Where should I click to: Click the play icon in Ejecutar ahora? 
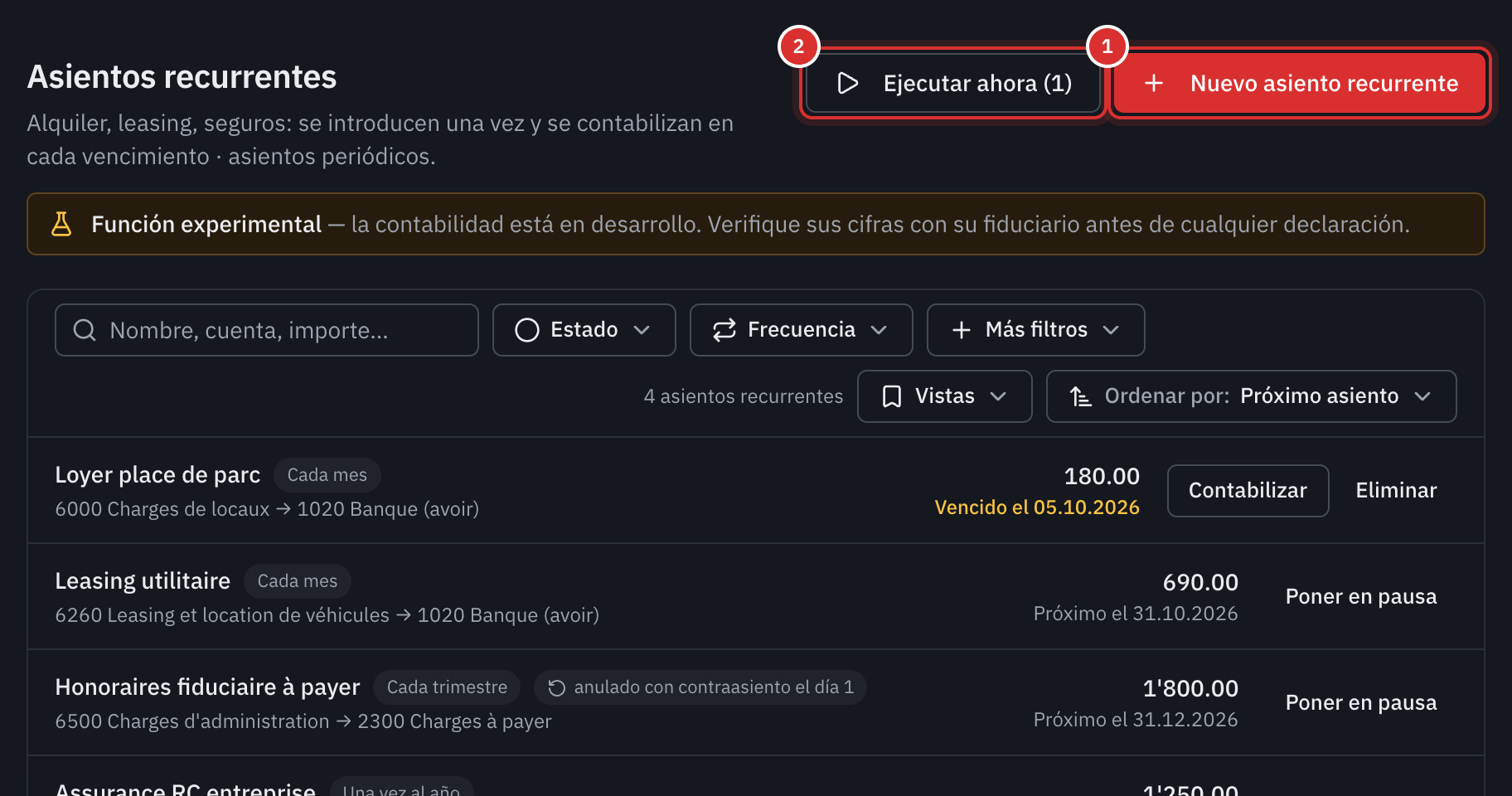847,83
